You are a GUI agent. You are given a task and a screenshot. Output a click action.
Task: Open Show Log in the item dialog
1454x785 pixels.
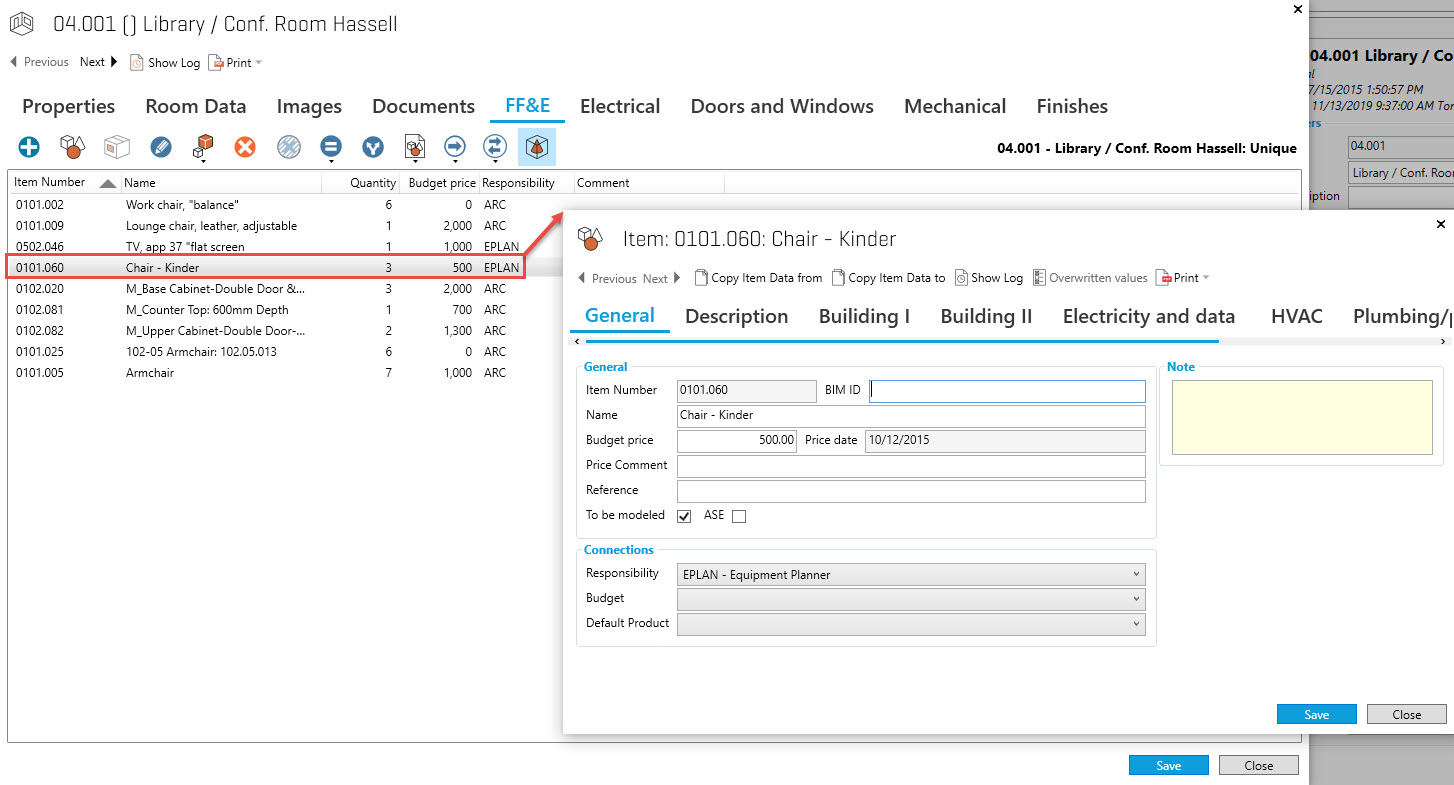point(989,278)
